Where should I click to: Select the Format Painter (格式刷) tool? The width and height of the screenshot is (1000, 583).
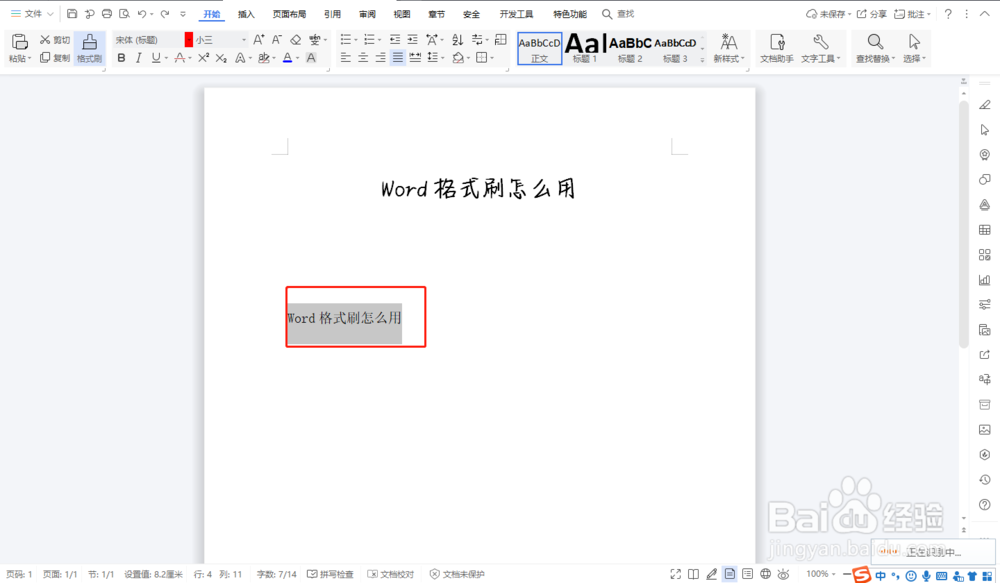click(x=88, y=49)
